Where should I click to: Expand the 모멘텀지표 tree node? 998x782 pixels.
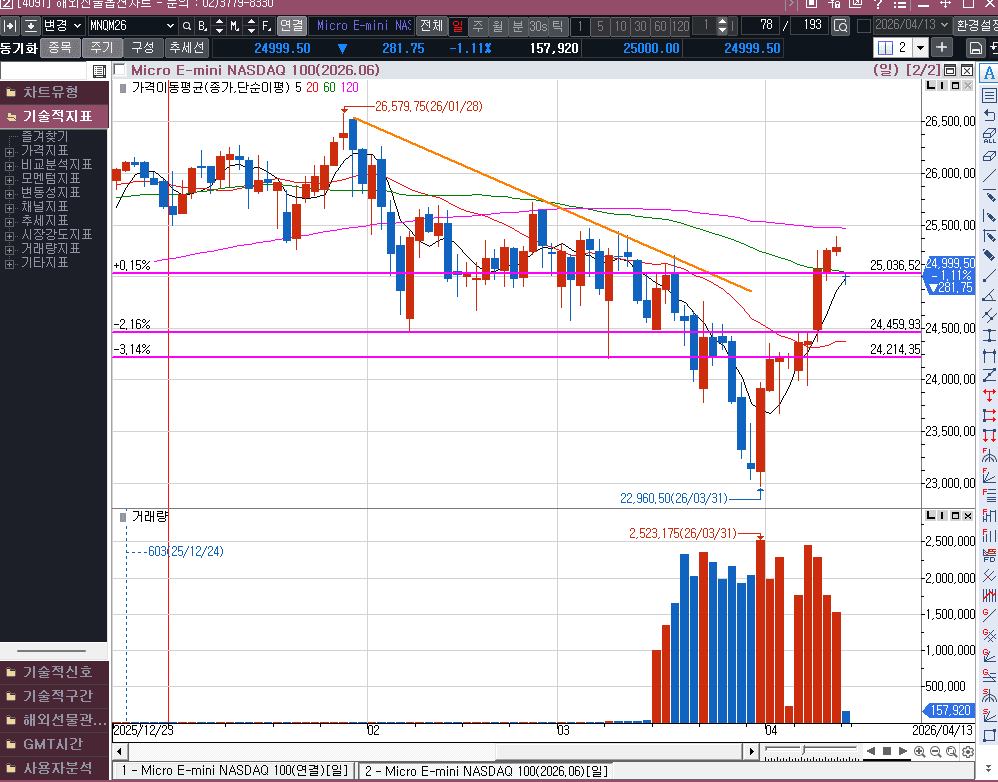(x=11, y=179)
